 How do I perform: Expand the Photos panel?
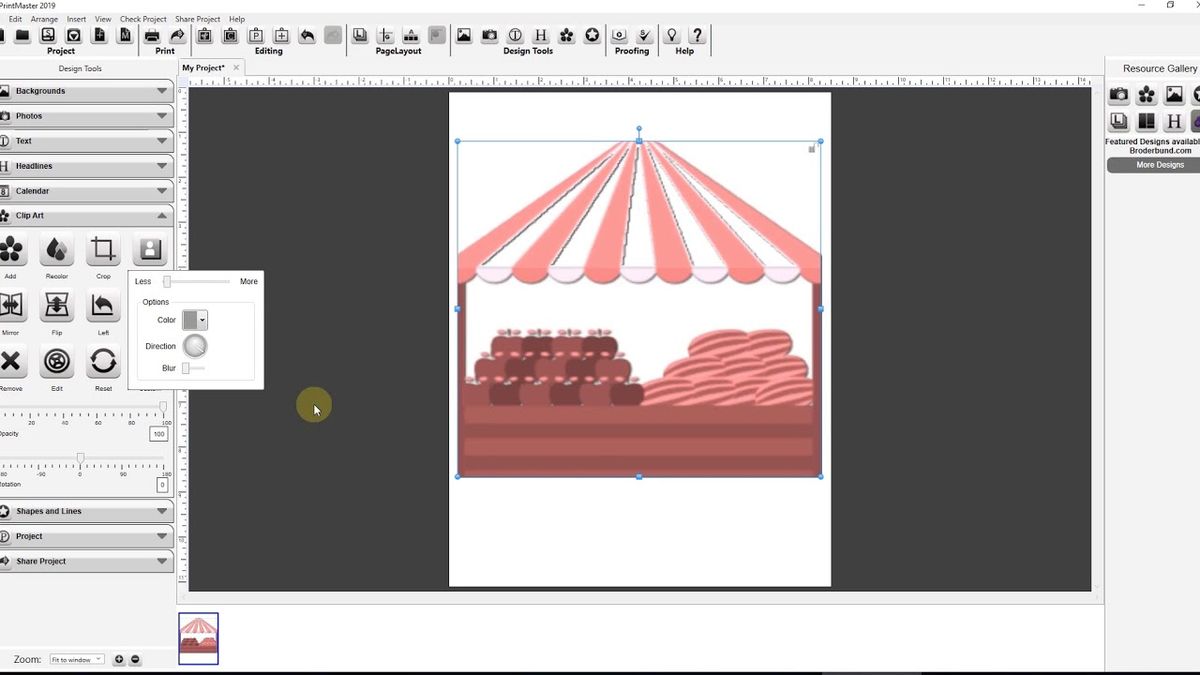[x=86, y=116]
